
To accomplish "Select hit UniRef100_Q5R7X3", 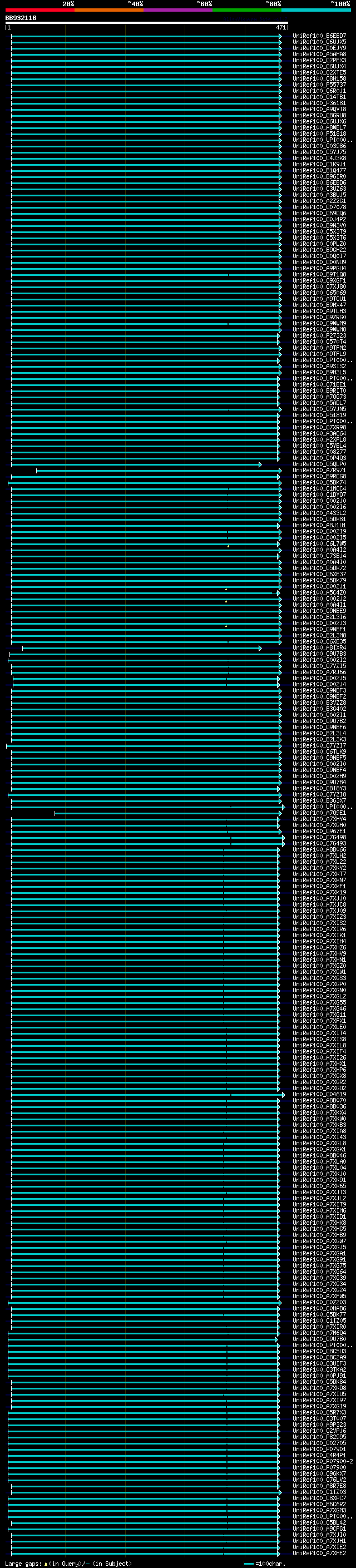I will [319, 1412].
